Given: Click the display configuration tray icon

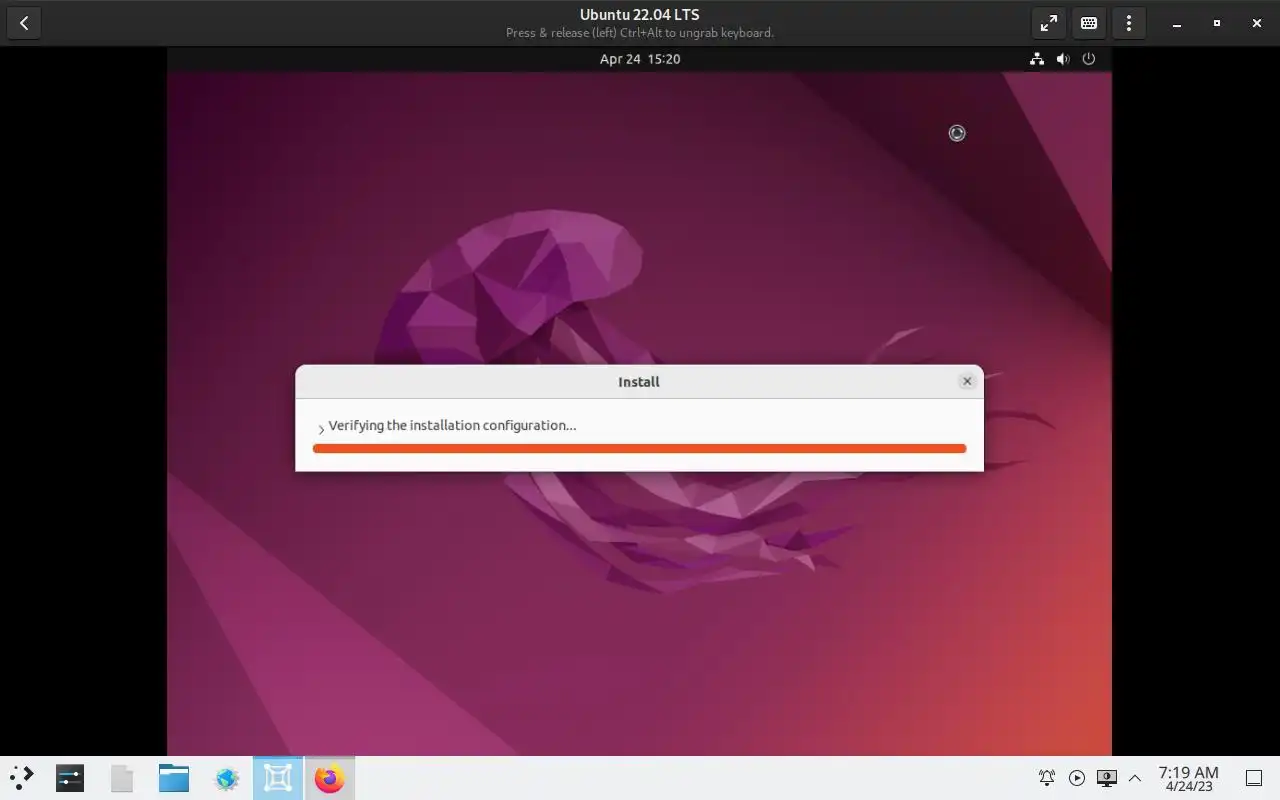Looking at the screenshot, I should (x=1106, y=778).
